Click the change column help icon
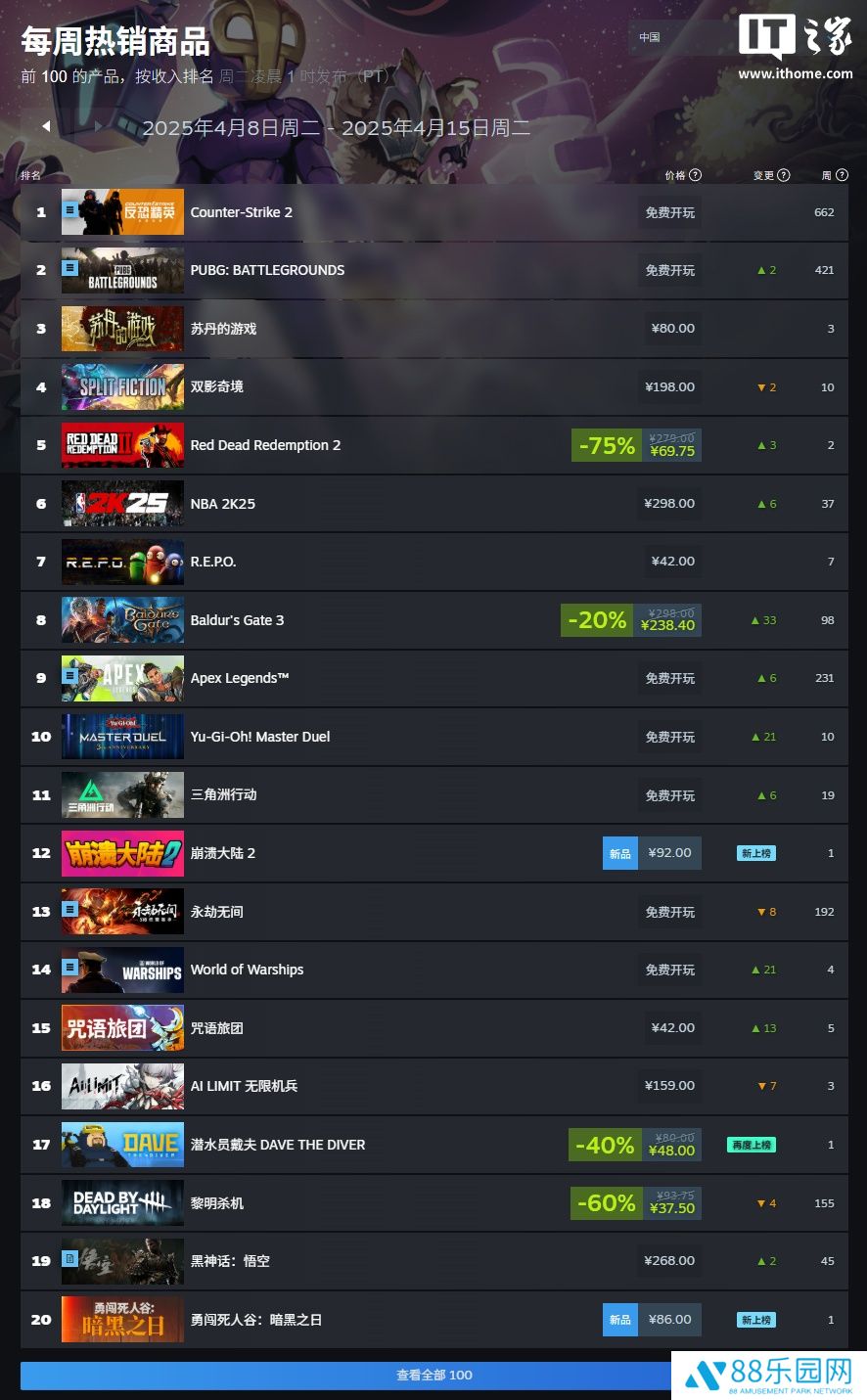The image size is (867, 1400). tap(784, 175)
